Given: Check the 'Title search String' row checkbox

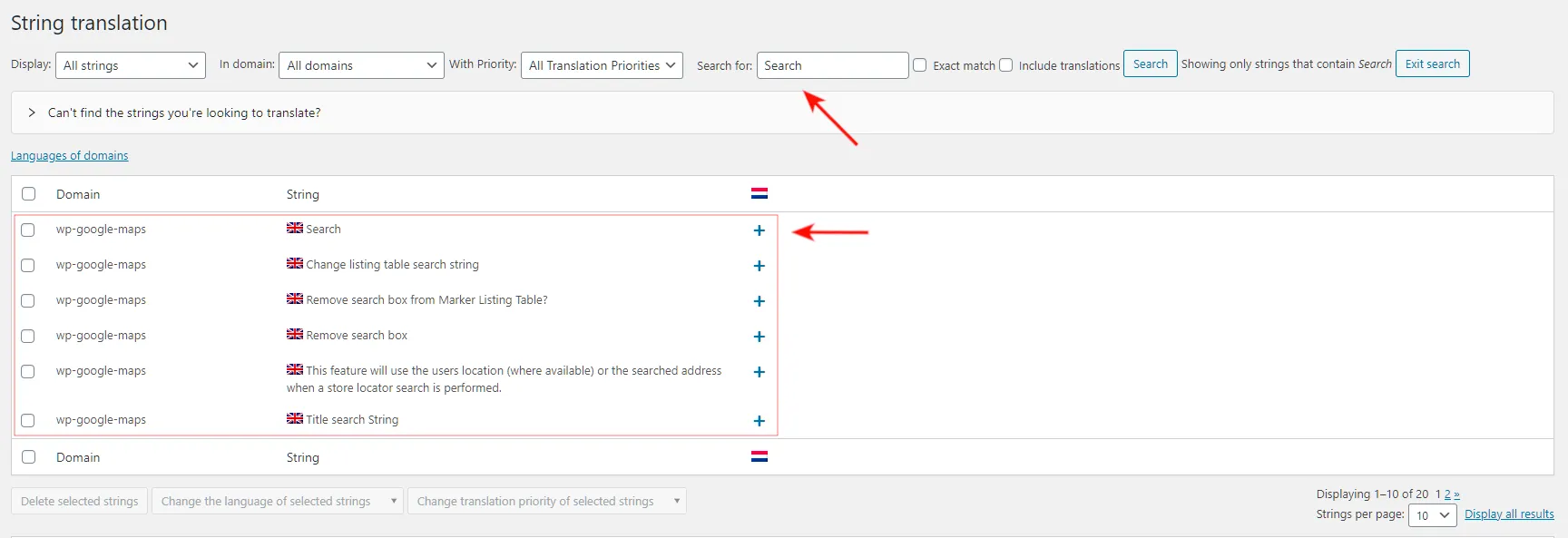Looking at the screenshot, I should click(28, 421).
